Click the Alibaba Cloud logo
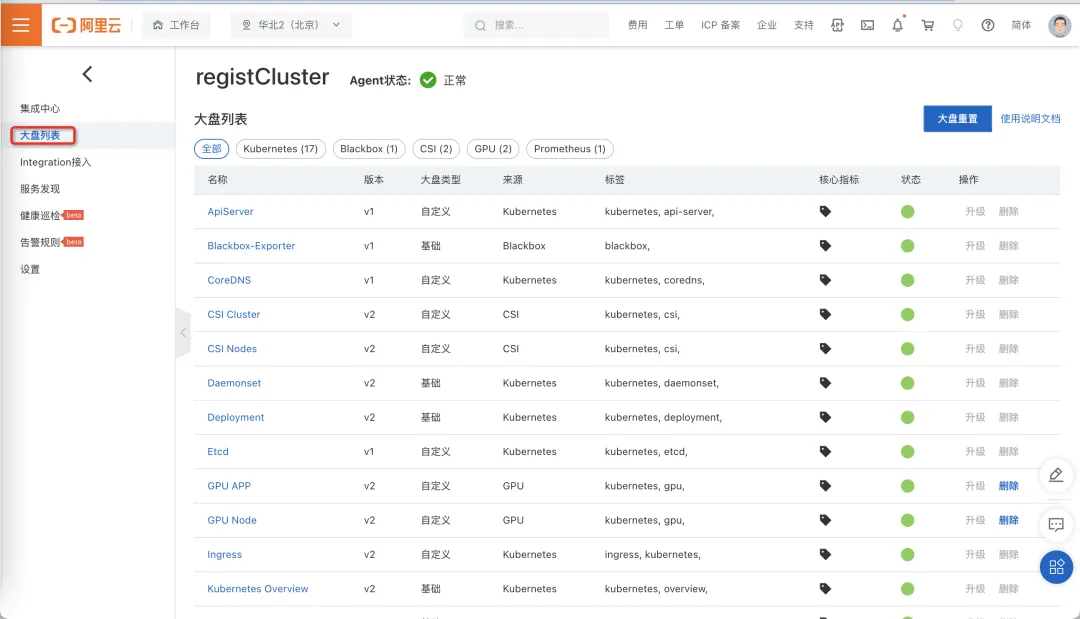 pos(86,25)
